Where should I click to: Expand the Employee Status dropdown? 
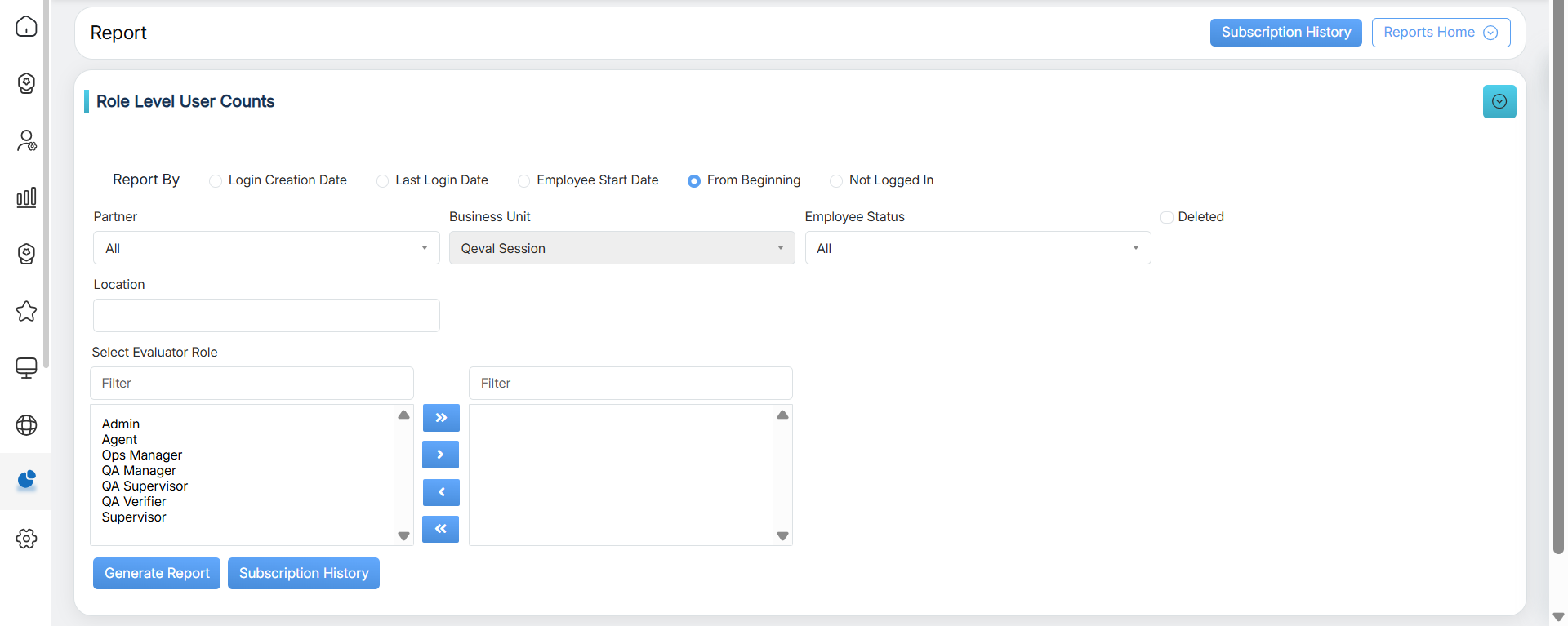(978, 248)
